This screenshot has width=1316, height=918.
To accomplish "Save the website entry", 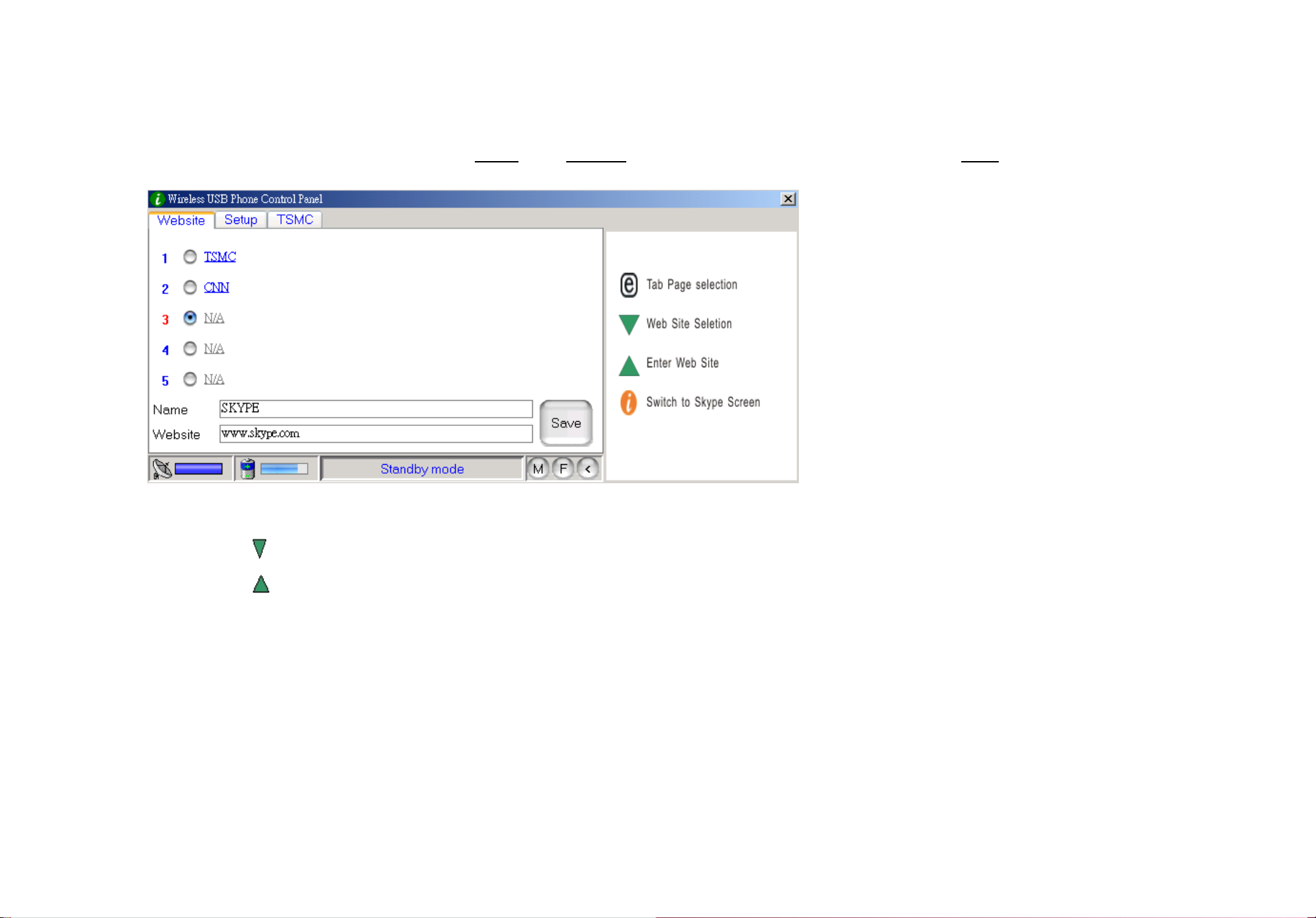I will [x=566, y=423].
